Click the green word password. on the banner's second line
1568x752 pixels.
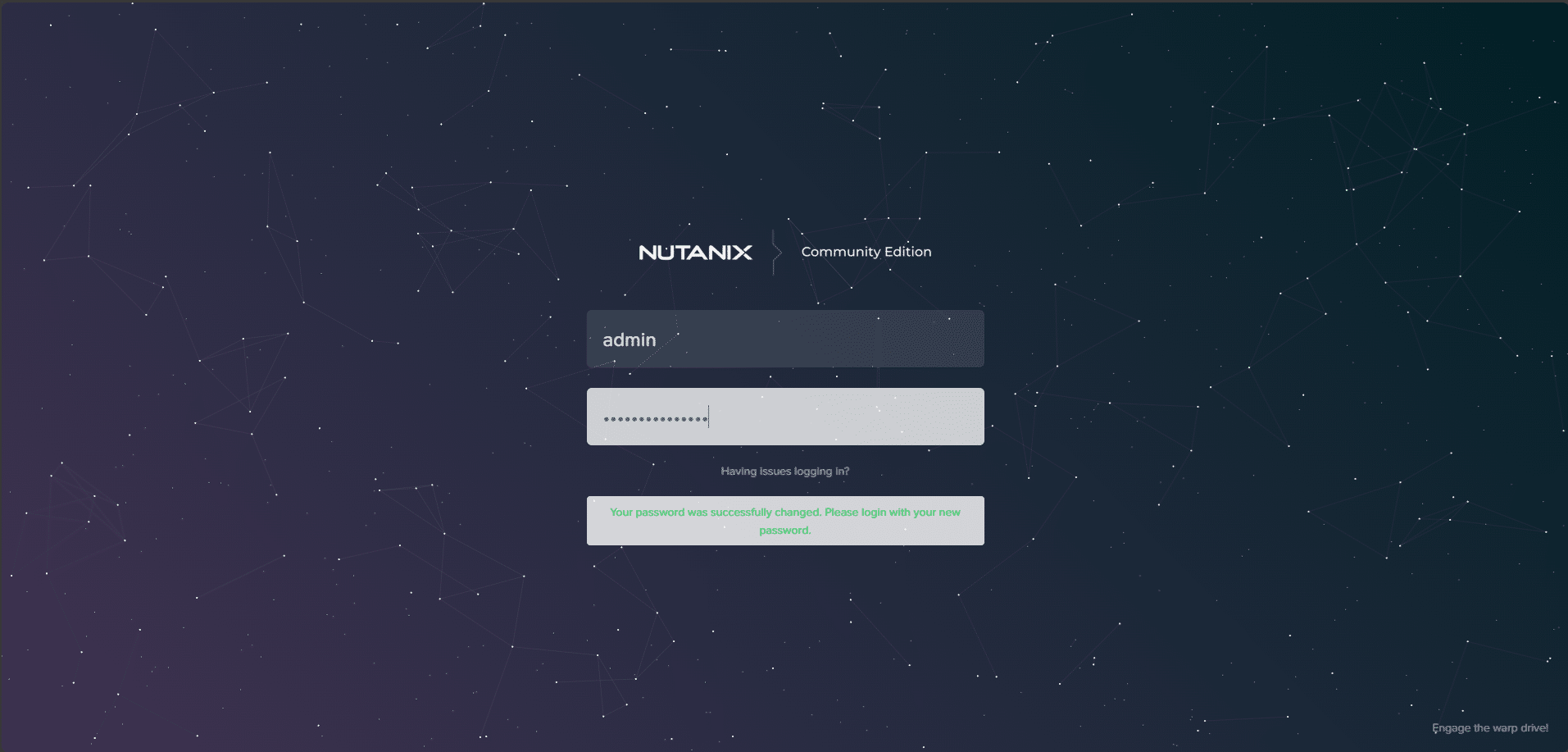coord(784,531)
